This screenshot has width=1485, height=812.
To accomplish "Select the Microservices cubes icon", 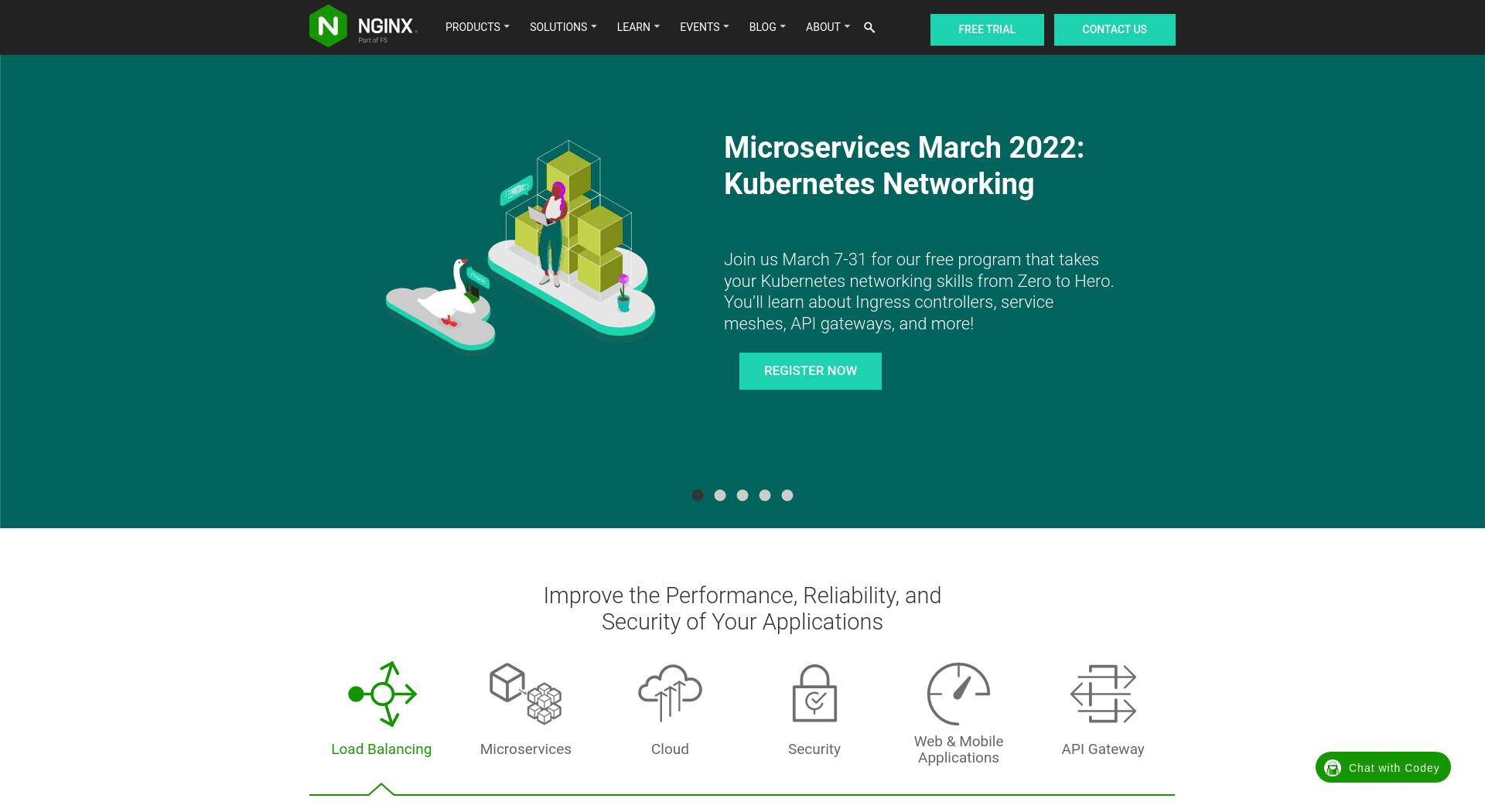I will pyautogui.click(x=526, y=694).
